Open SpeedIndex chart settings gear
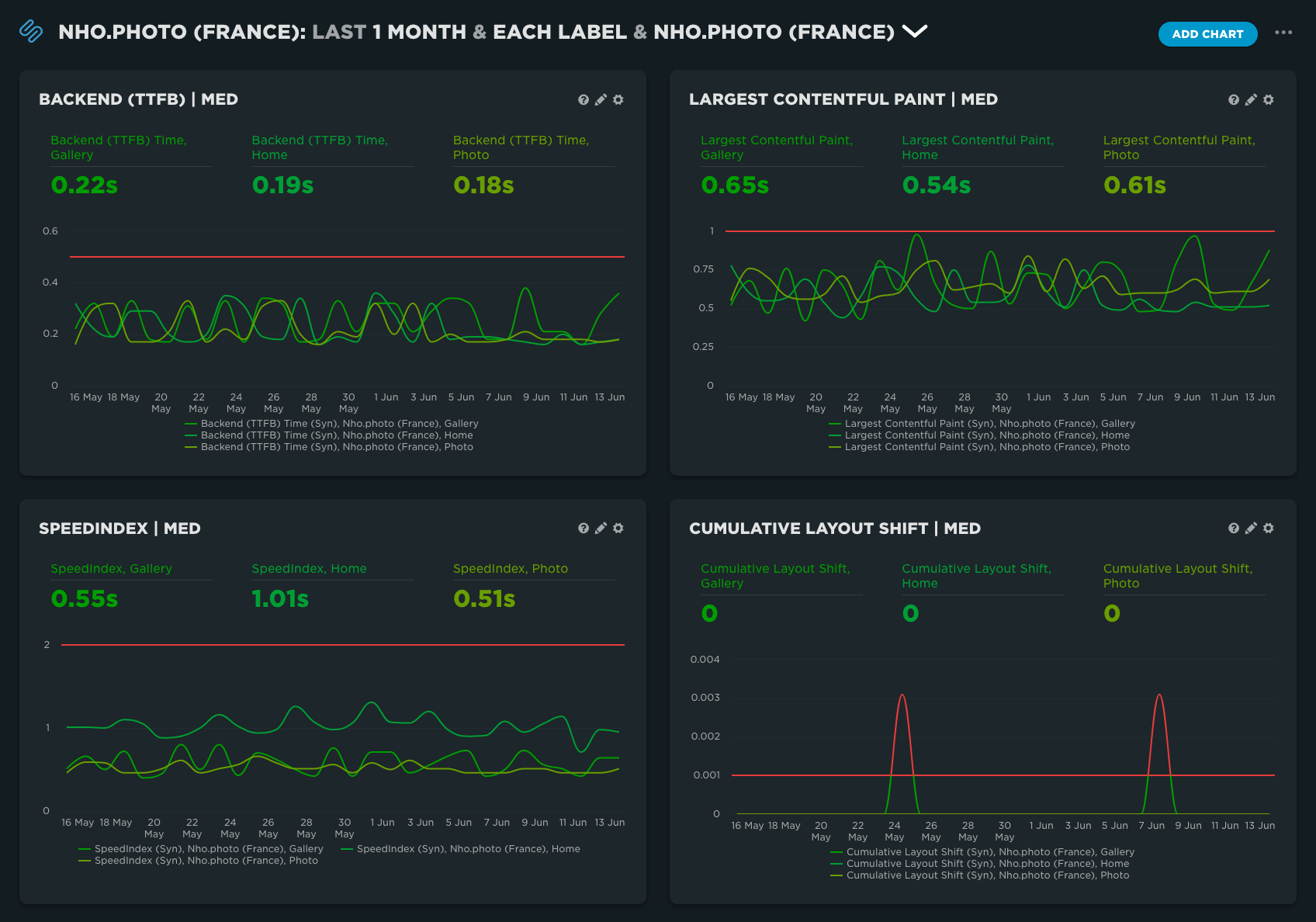This screenshot has width=1316, height=922. (618, 529)
